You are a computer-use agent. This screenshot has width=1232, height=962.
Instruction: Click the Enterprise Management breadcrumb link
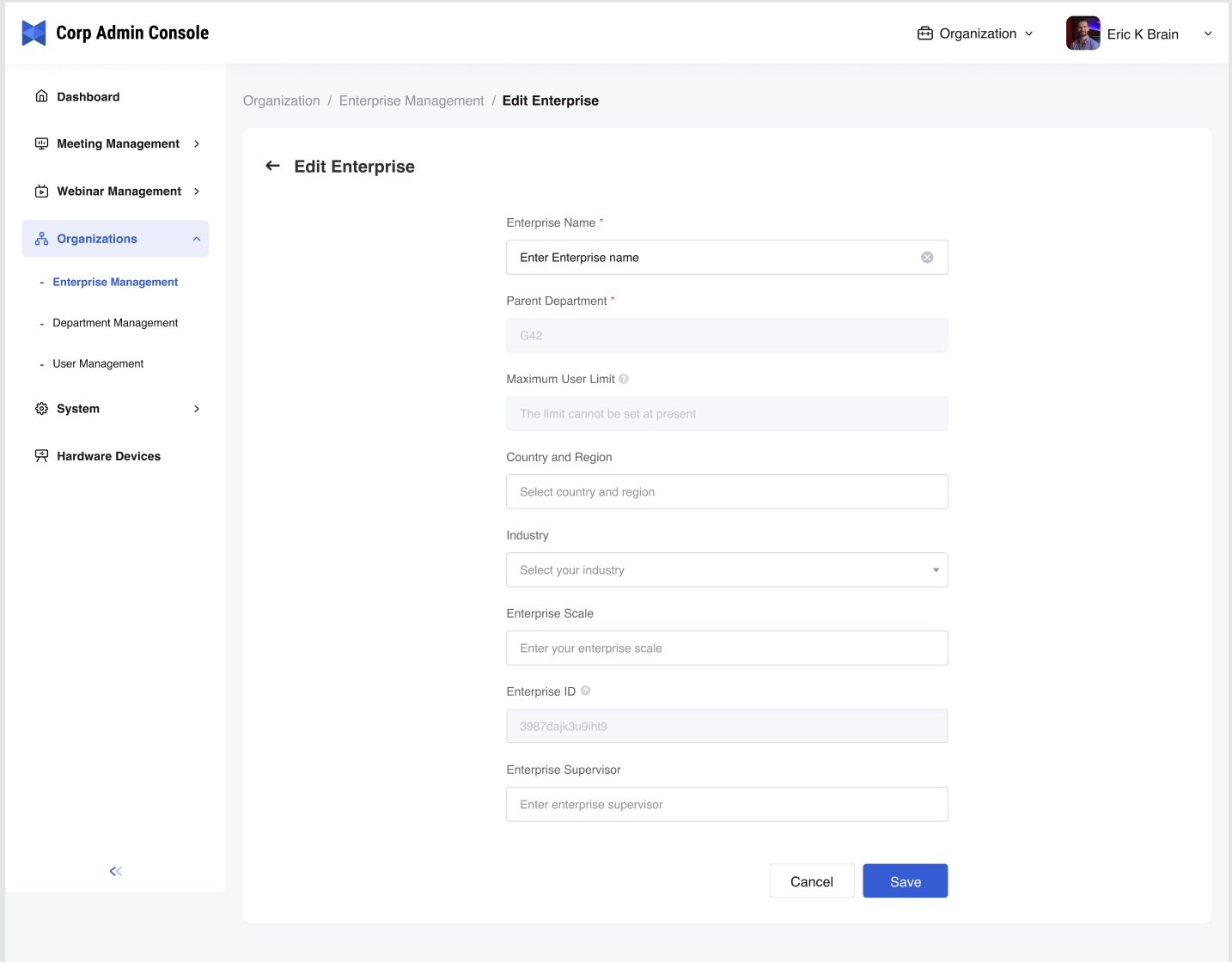click(412, 100)
